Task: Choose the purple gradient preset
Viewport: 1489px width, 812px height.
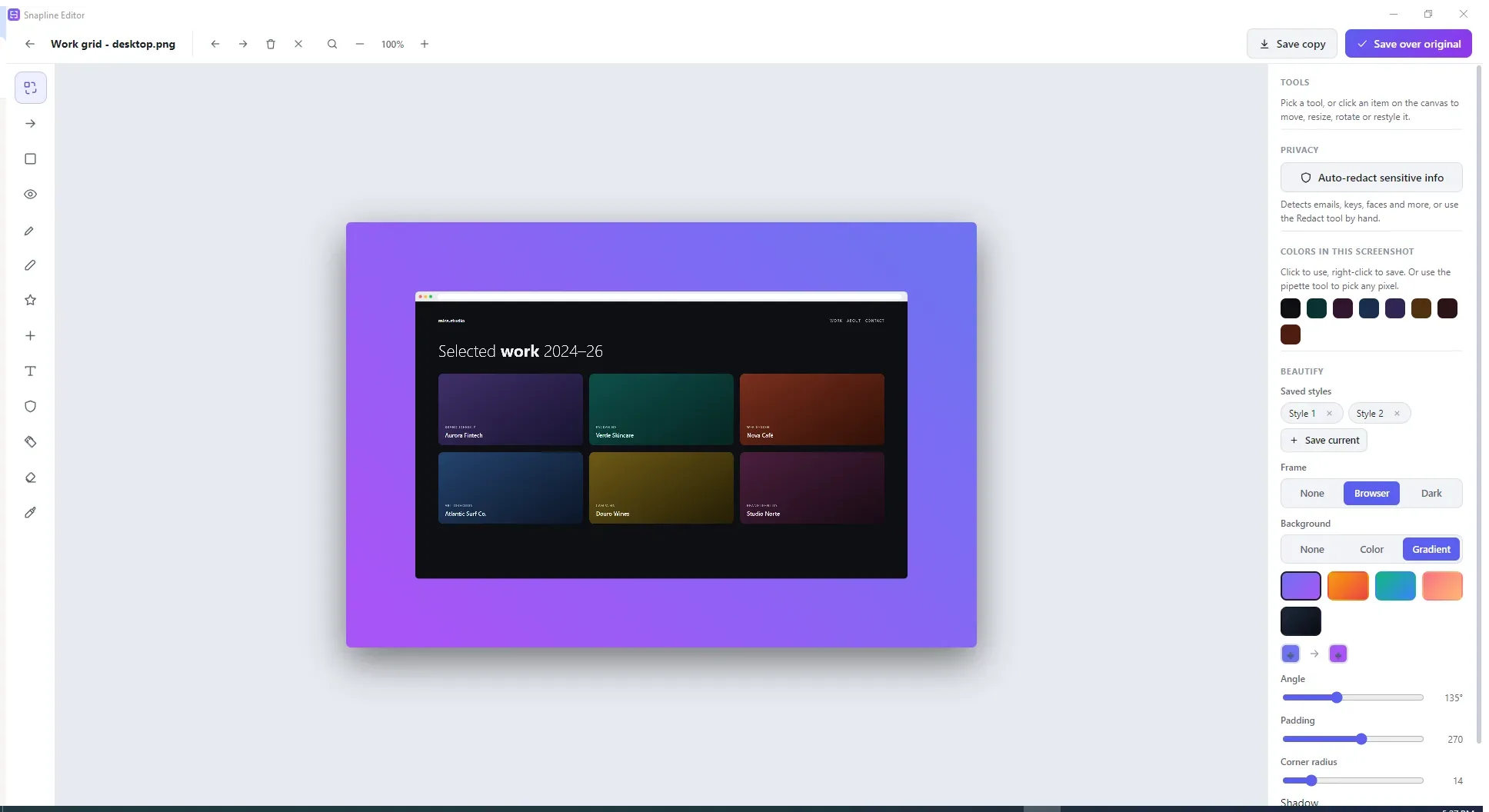Action: pyautogui.click(x=1301, y=586)
